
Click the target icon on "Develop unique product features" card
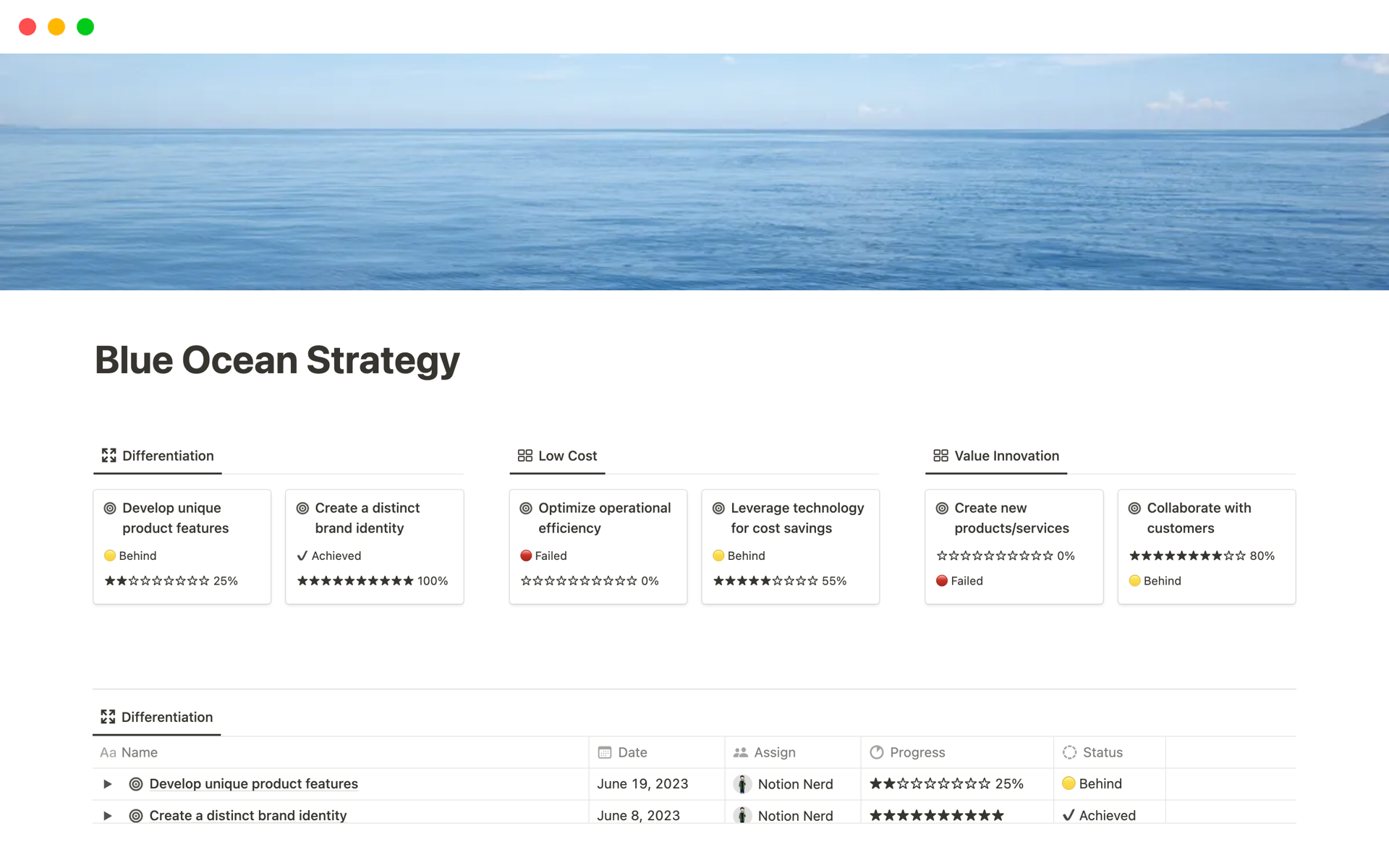click(x=109, y=508)
